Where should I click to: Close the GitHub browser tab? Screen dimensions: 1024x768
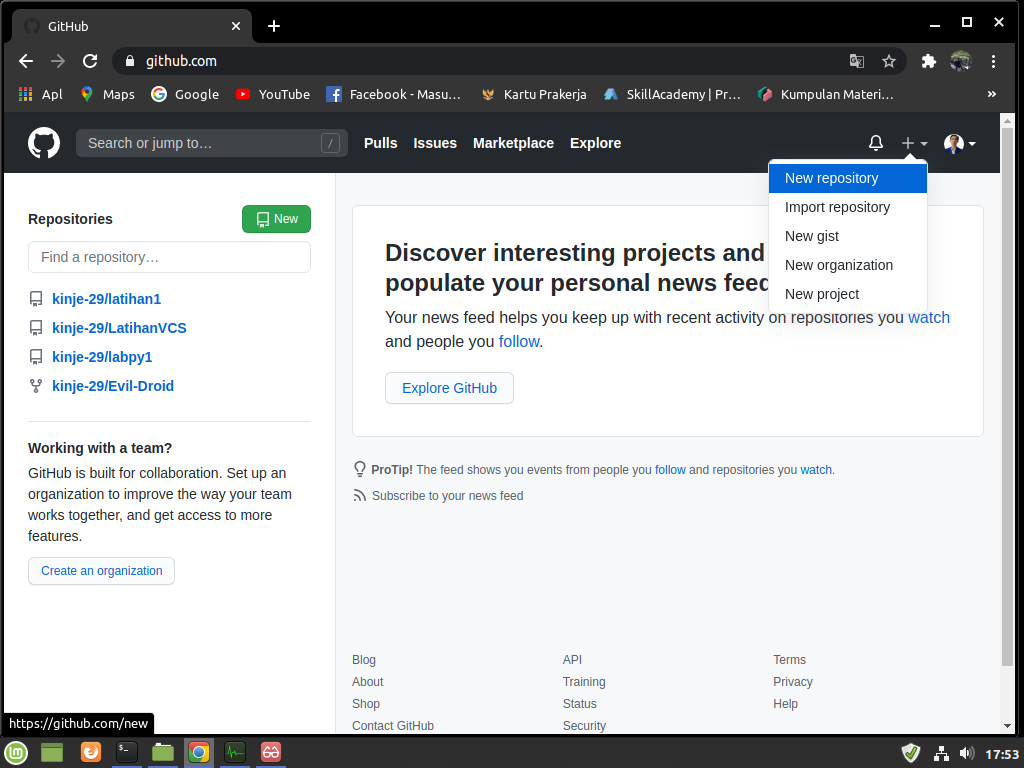(x=236, y=26)
